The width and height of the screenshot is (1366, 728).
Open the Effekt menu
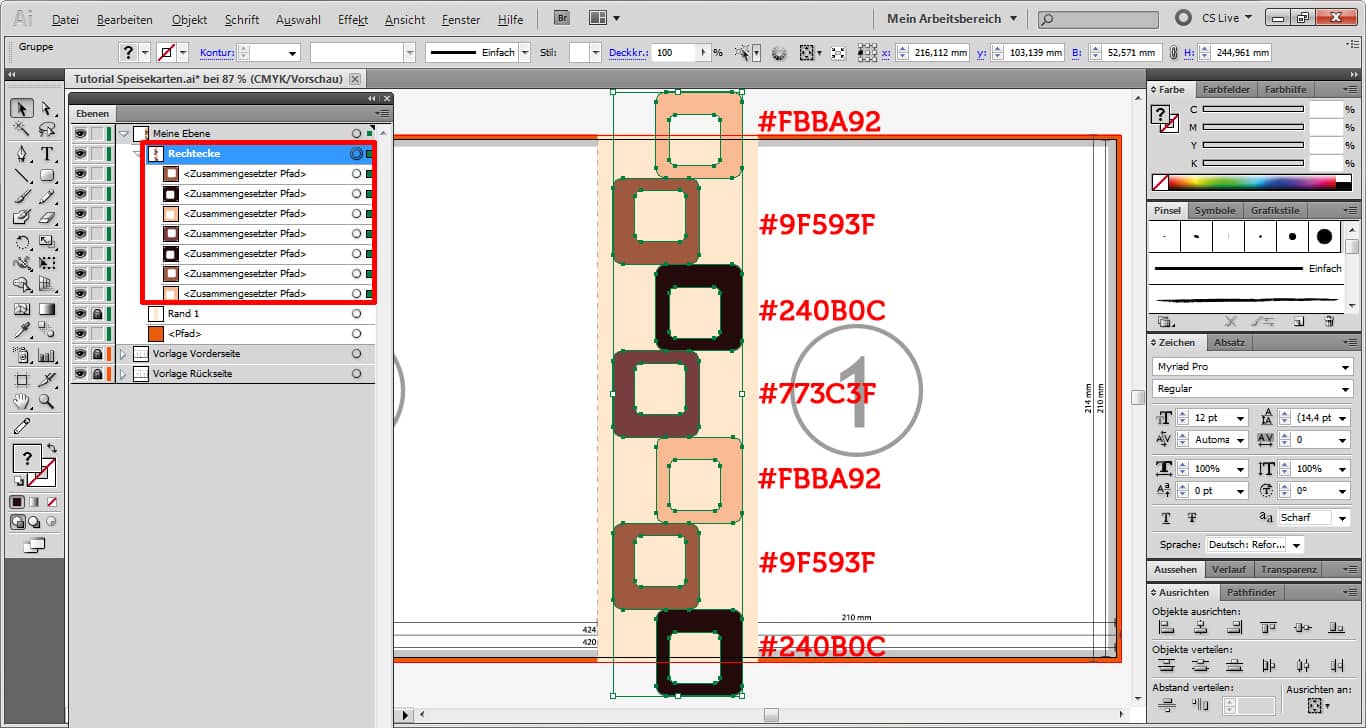(352, 19)
